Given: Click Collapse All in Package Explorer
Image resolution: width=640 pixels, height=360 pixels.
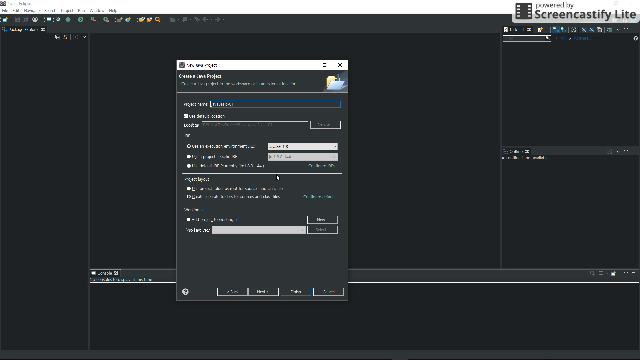Looking at the screenshot, I should pos(57,37).
